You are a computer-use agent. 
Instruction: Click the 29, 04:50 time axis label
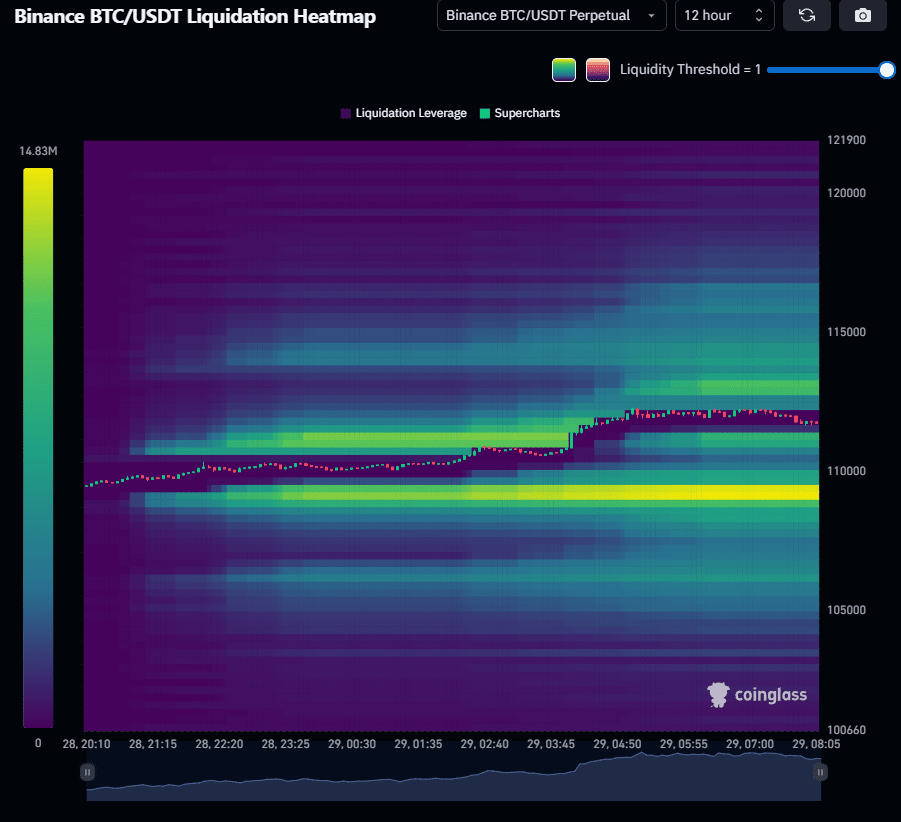(x=618, y=744)
